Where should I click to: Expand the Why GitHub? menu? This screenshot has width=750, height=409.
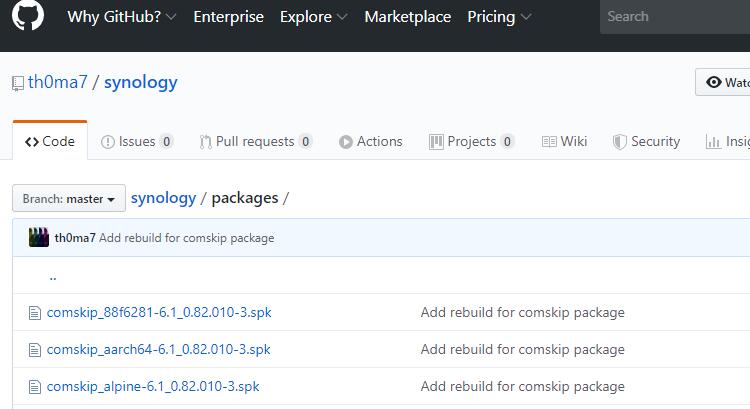click(x=121, y=17)
